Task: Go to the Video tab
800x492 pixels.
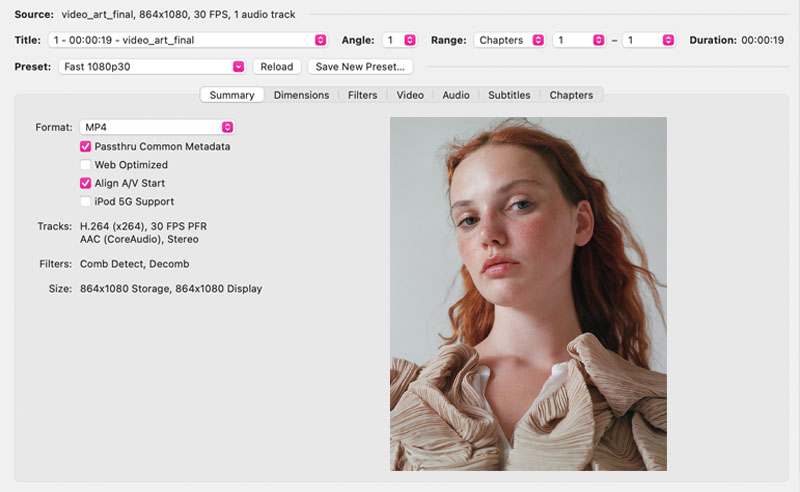Action: 410,95
